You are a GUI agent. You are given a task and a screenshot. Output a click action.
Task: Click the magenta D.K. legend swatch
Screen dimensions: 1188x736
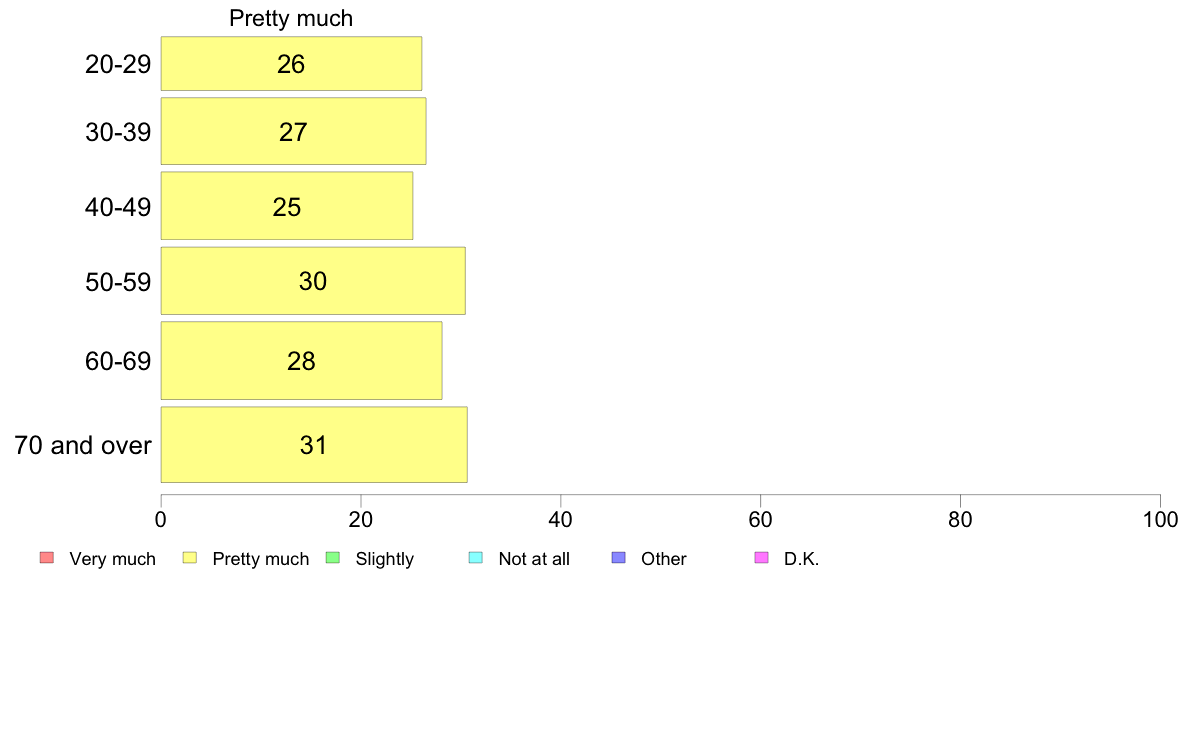(x=761, y=558)
